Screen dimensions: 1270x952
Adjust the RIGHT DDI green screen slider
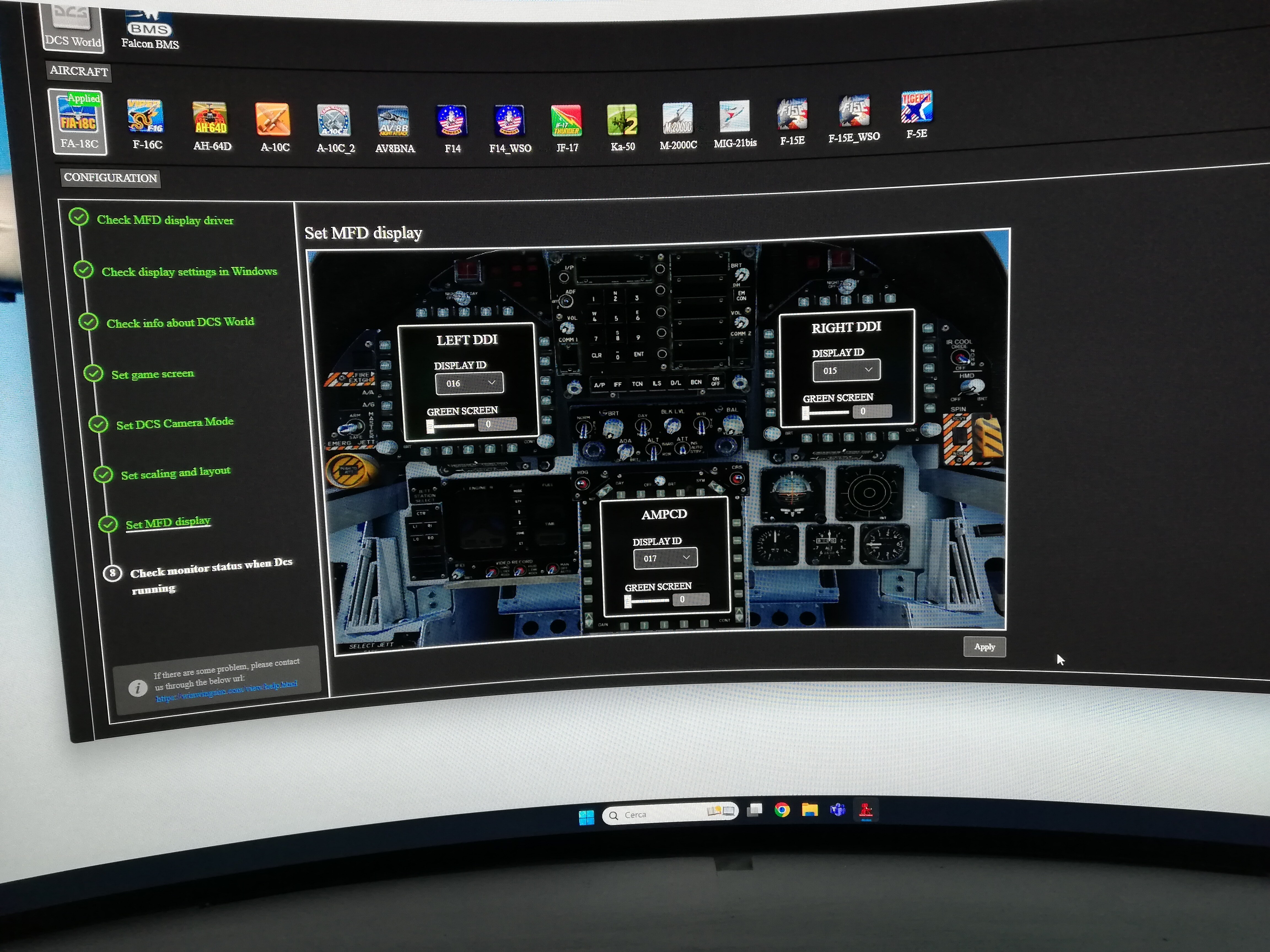point(826,413)
